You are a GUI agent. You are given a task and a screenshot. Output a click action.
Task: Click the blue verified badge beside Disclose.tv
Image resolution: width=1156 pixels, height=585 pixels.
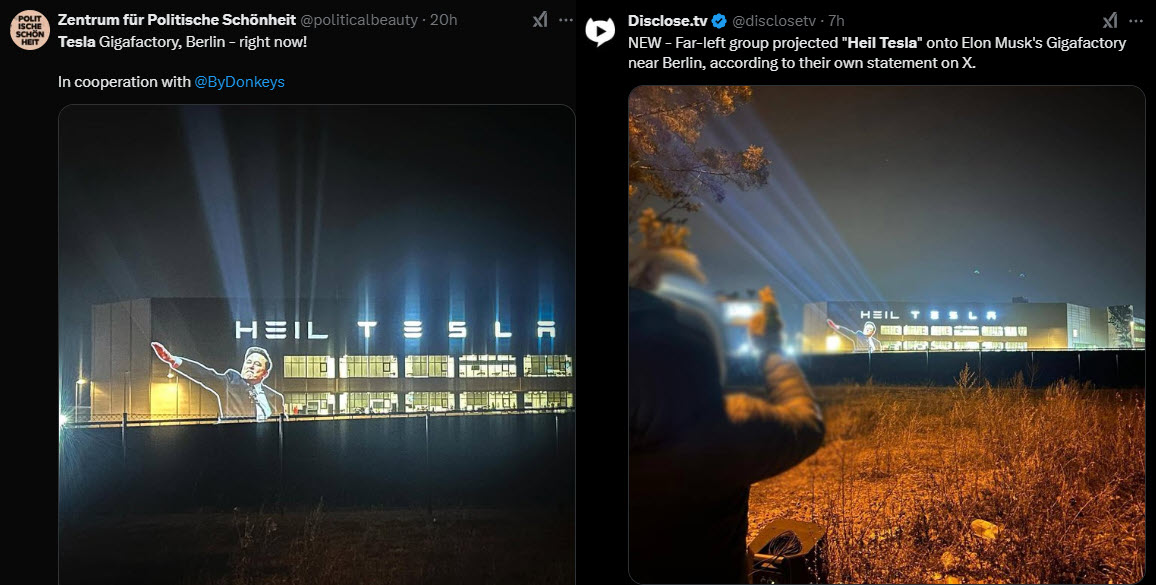tap(719, 21)
